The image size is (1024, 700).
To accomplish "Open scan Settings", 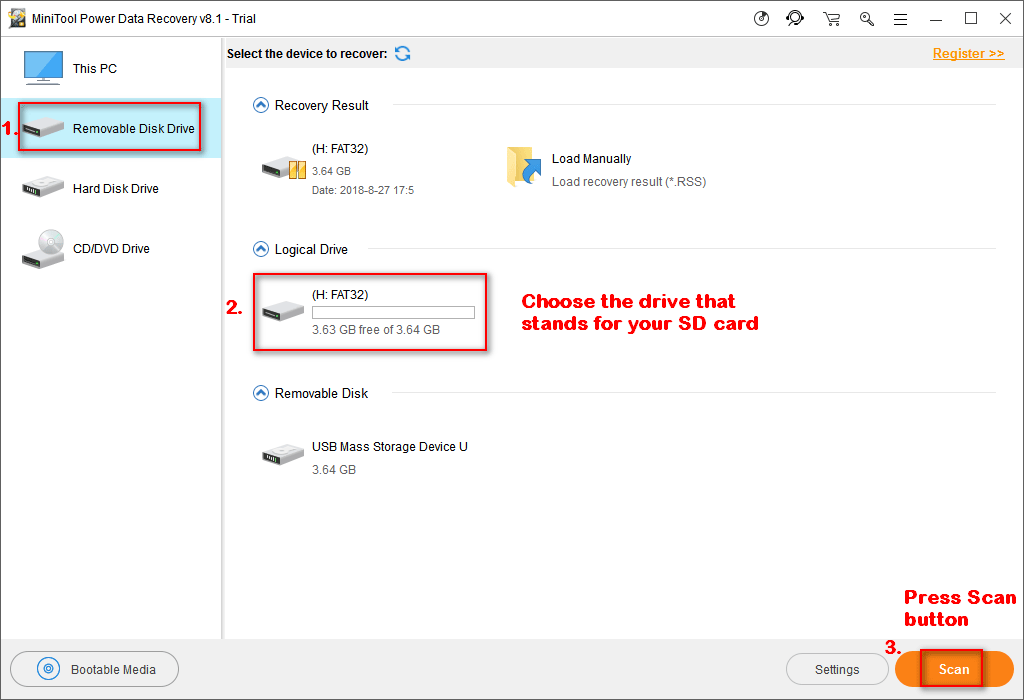I will pos(837,669).
